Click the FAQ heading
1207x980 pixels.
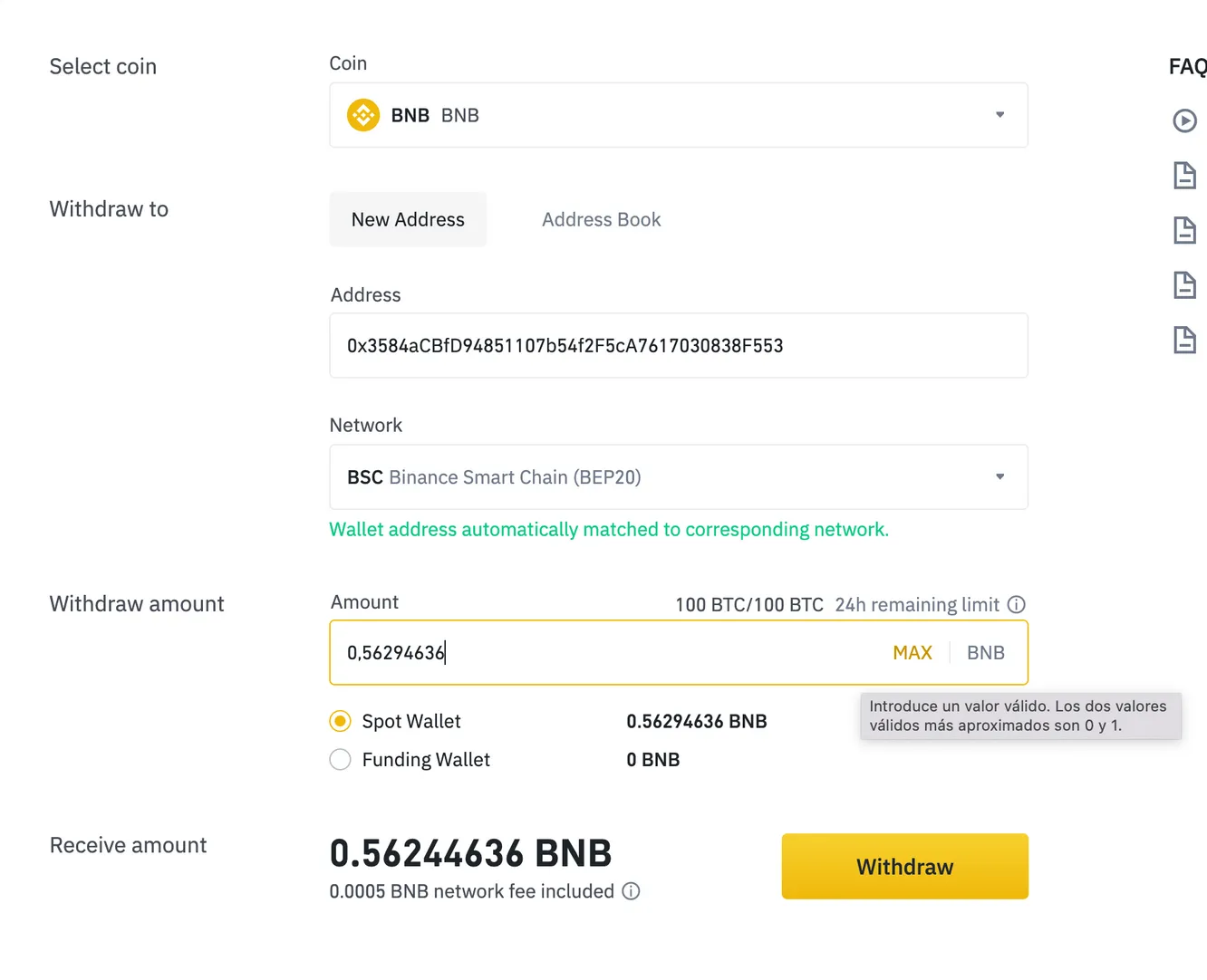[x=1187, y=66]
